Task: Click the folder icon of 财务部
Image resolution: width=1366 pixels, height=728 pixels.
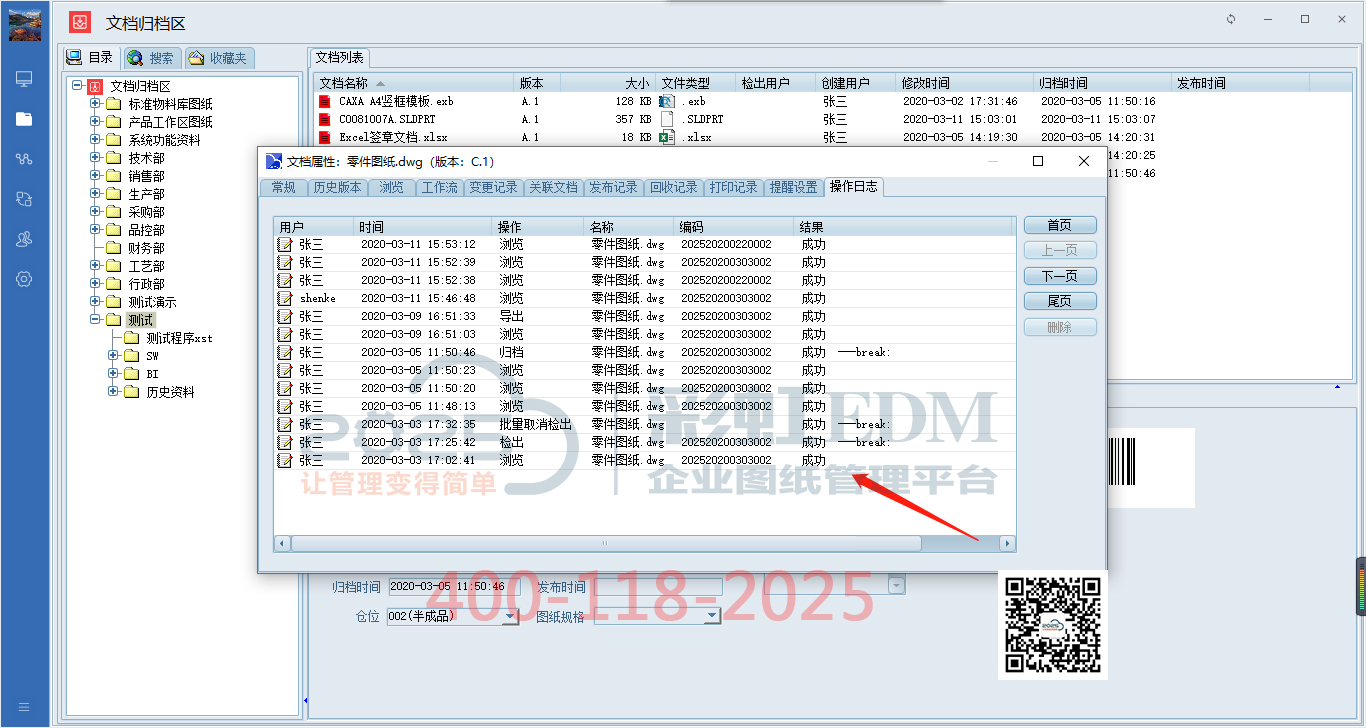Action: tap(113, 248)
